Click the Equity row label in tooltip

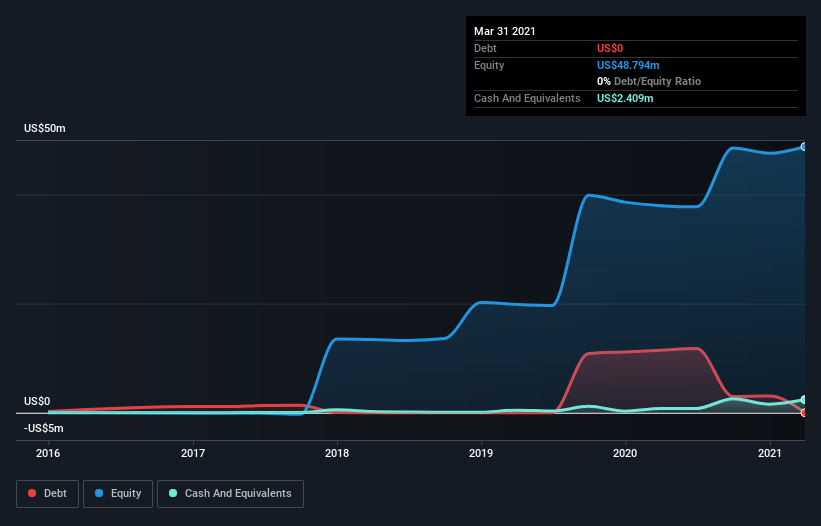[x=489, y=65]
